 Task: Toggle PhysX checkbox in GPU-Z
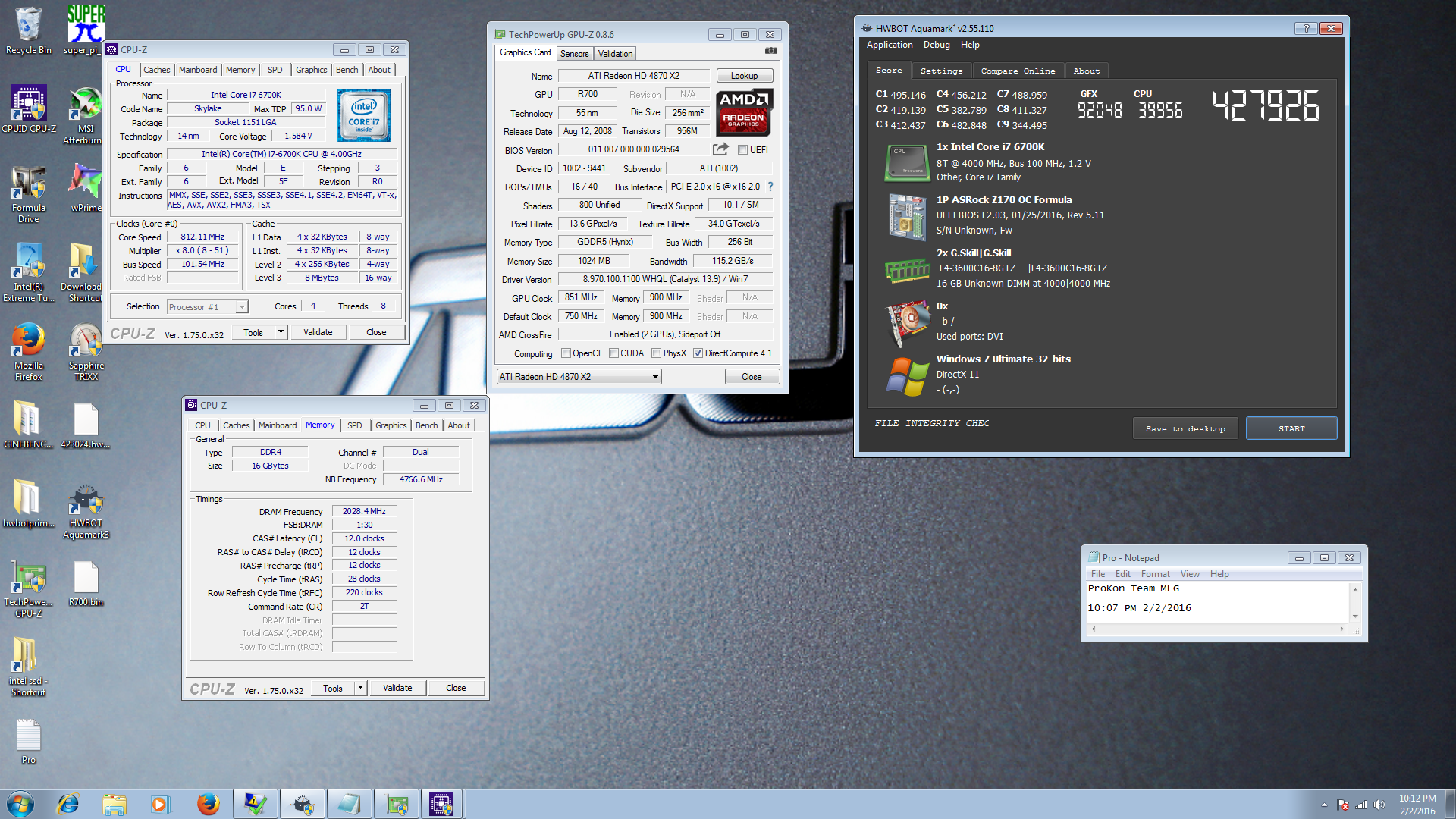(656, 353)
